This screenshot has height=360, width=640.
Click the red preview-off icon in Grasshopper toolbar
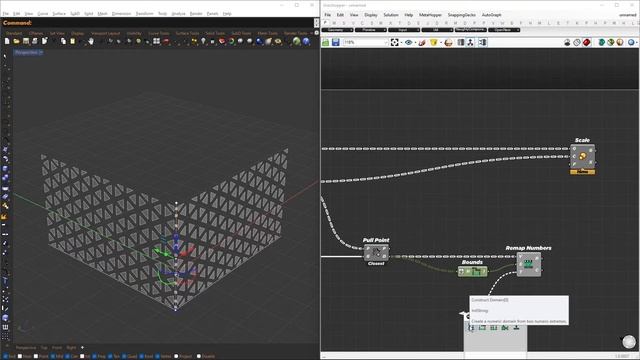tap(587, 42)
